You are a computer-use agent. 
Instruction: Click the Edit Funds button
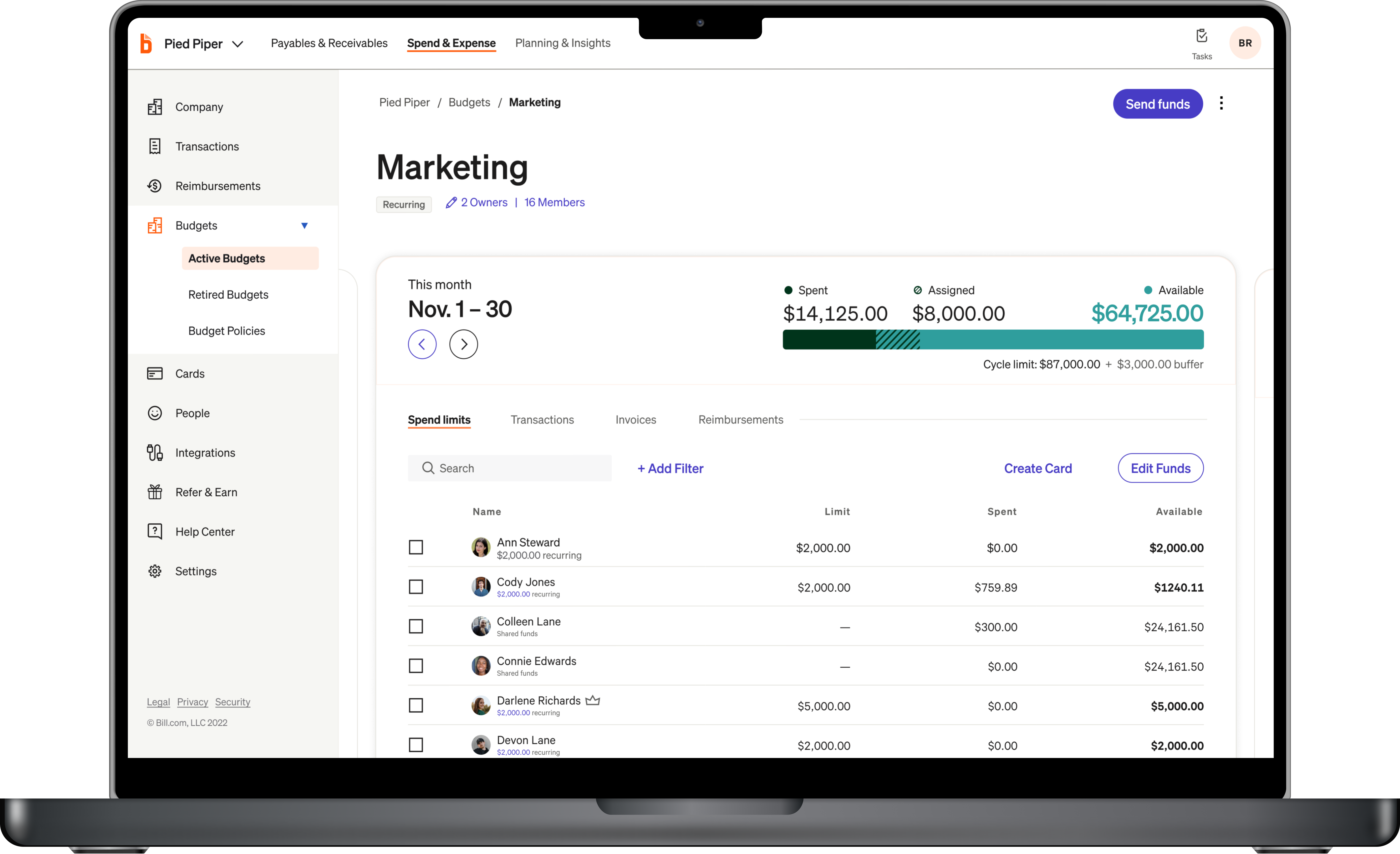1160,468
